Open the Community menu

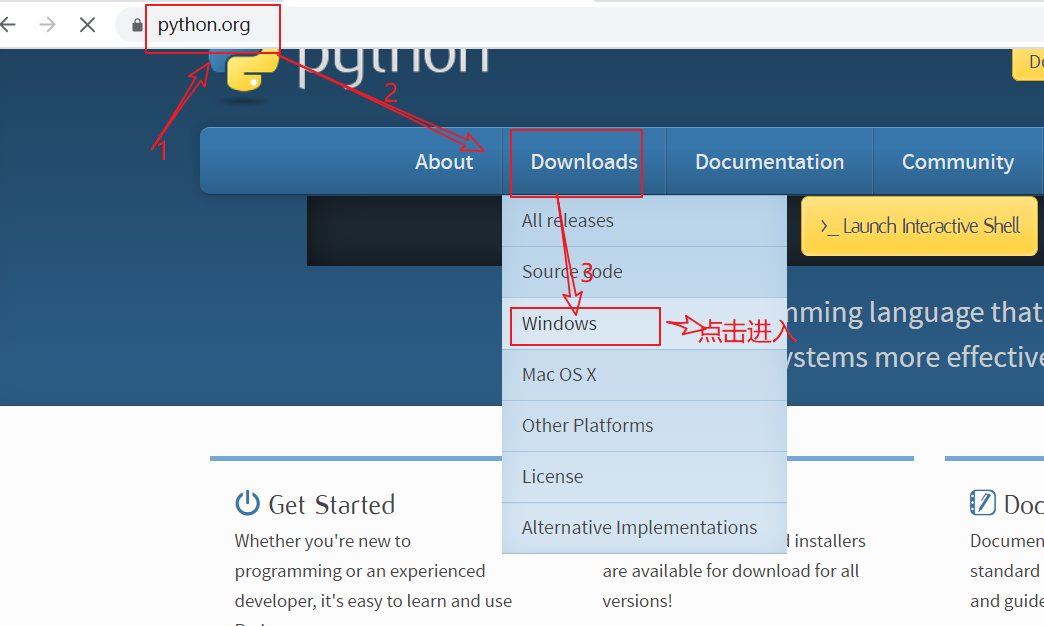[957, 161]
